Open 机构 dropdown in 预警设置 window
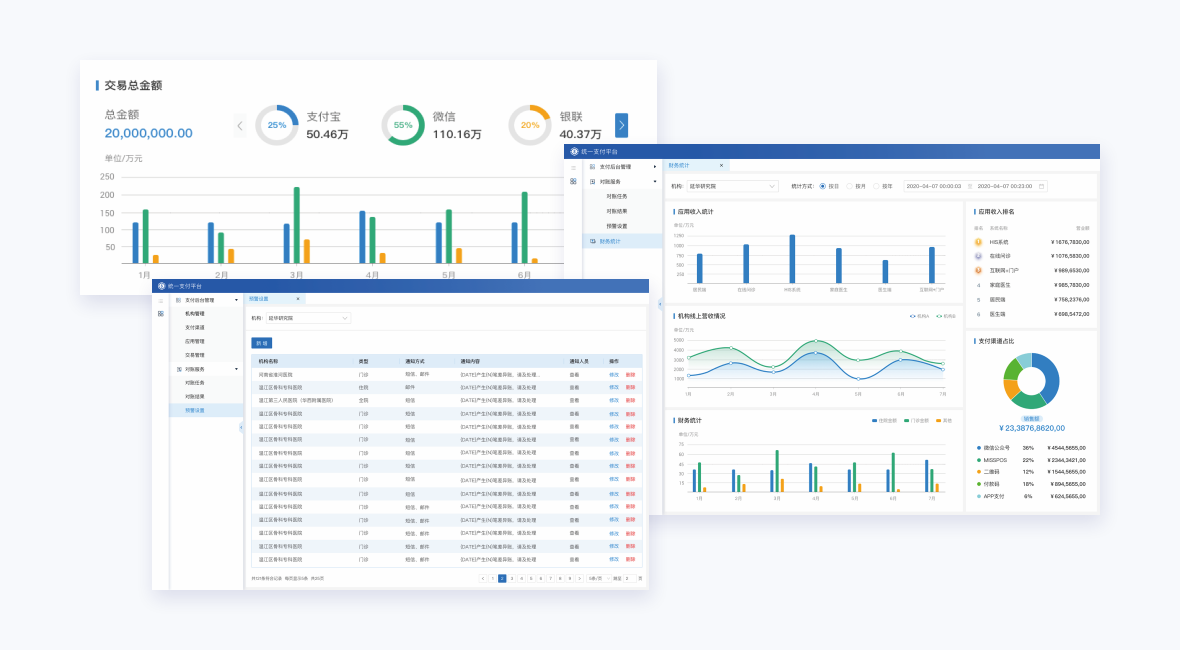1180x650 pixels. tap(308, 318)
